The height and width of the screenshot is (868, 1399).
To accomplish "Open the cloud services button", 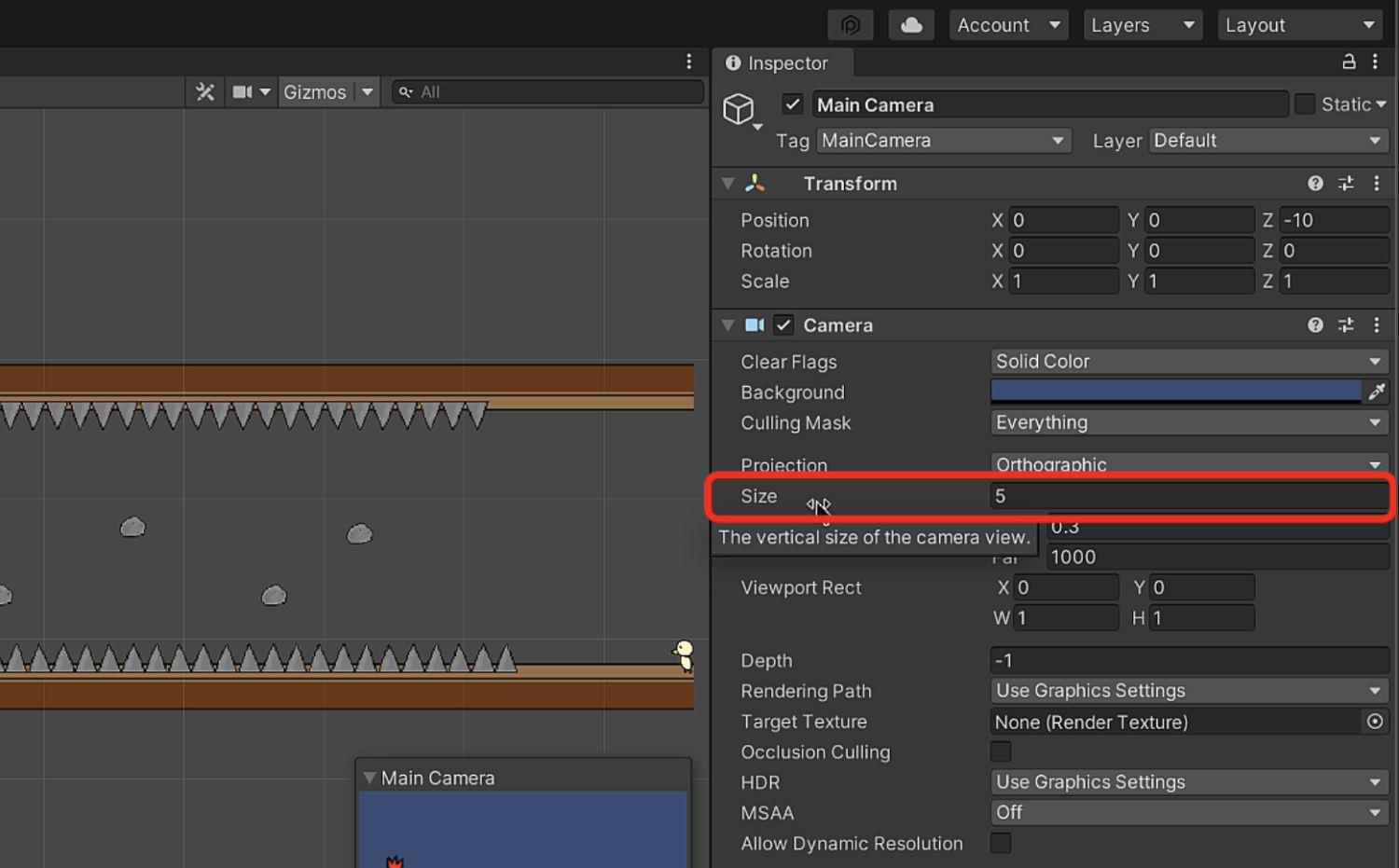I will coord(911,25).
